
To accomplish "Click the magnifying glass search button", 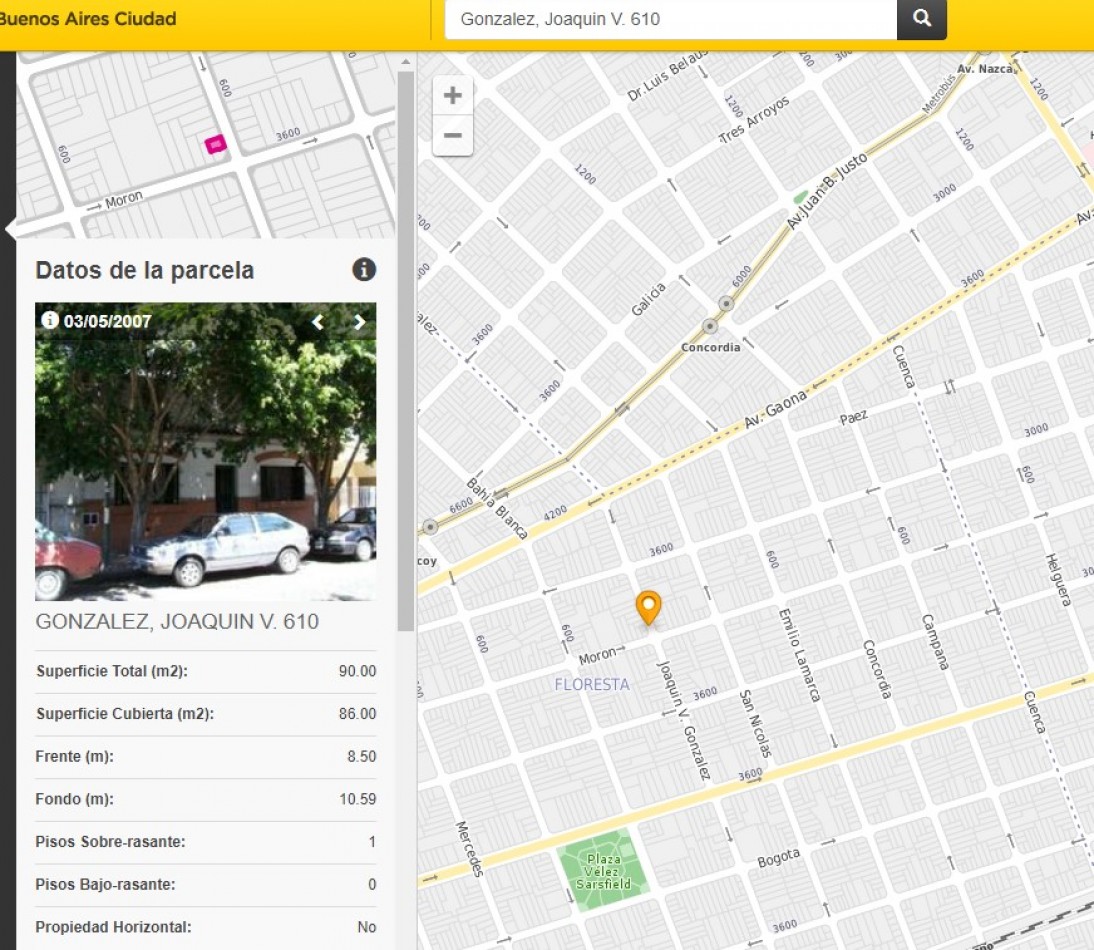I will click(921, 19).
